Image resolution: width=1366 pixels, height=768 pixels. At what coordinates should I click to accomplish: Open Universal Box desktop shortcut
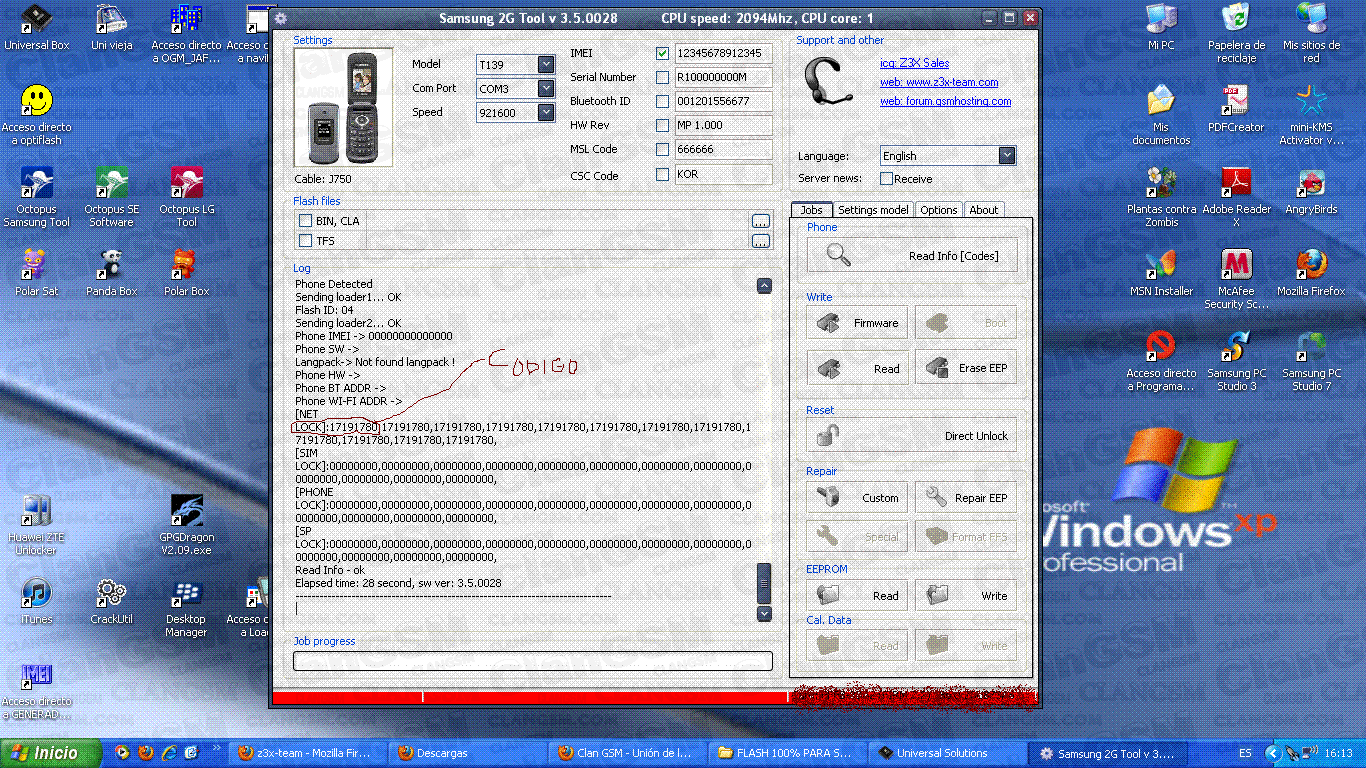[37, 27]
